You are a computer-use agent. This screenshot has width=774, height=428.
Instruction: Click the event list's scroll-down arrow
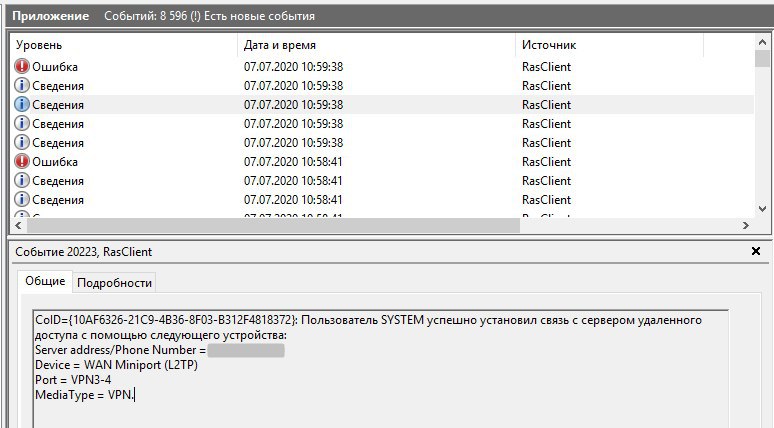pyautogui.click(x=763, y=208)
